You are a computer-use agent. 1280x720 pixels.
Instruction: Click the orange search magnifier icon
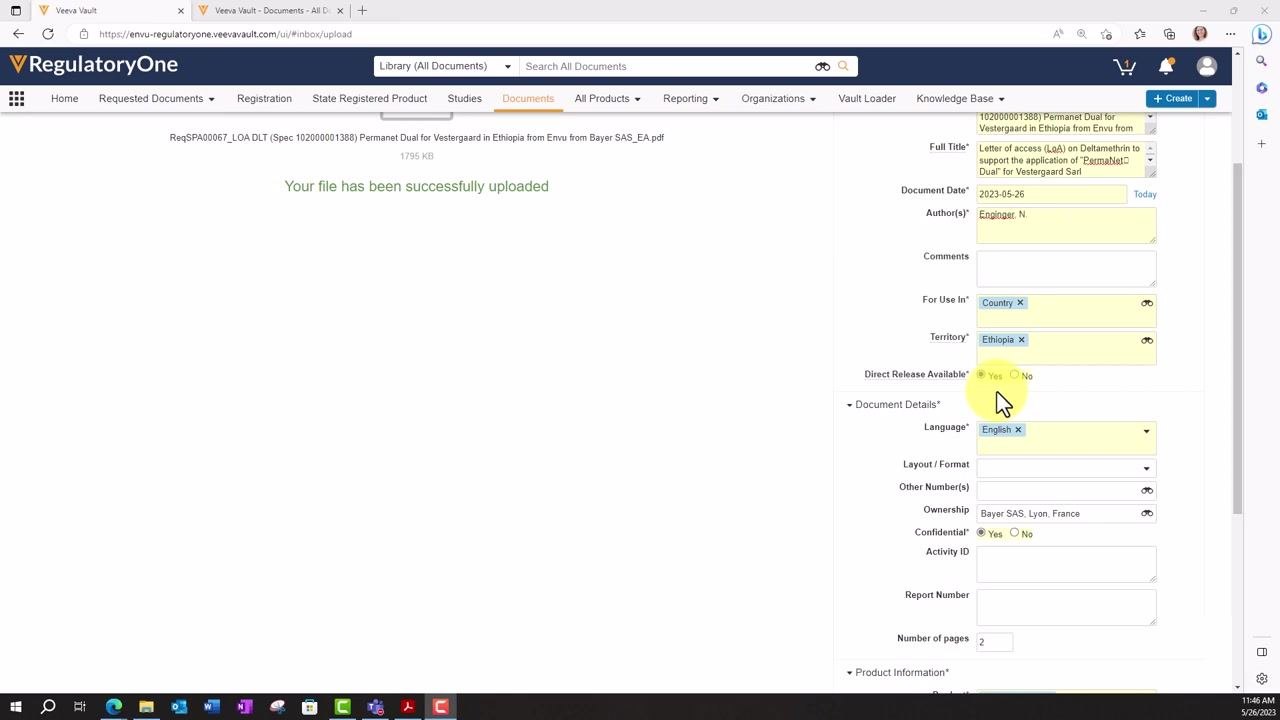(x=843, y=66)
